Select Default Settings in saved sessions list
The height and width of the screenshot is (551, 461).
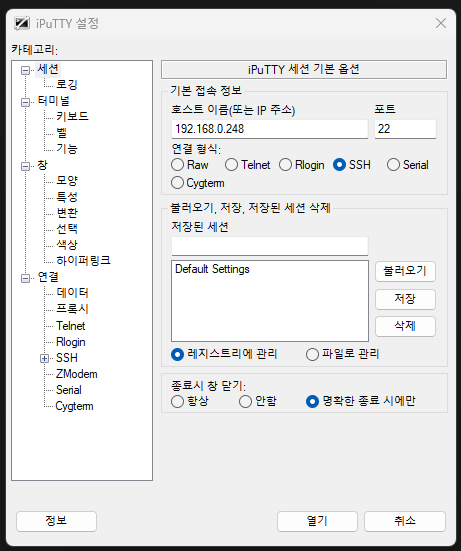click(212, 269)
